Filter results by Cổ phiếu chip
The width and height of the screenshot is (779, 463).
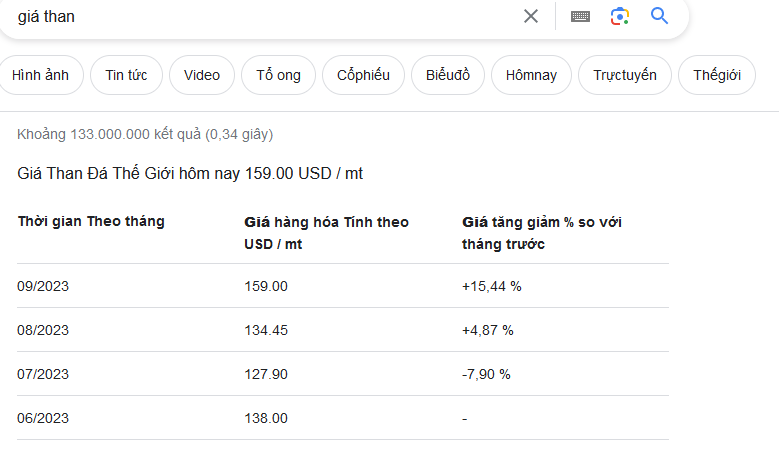(364, 75)
